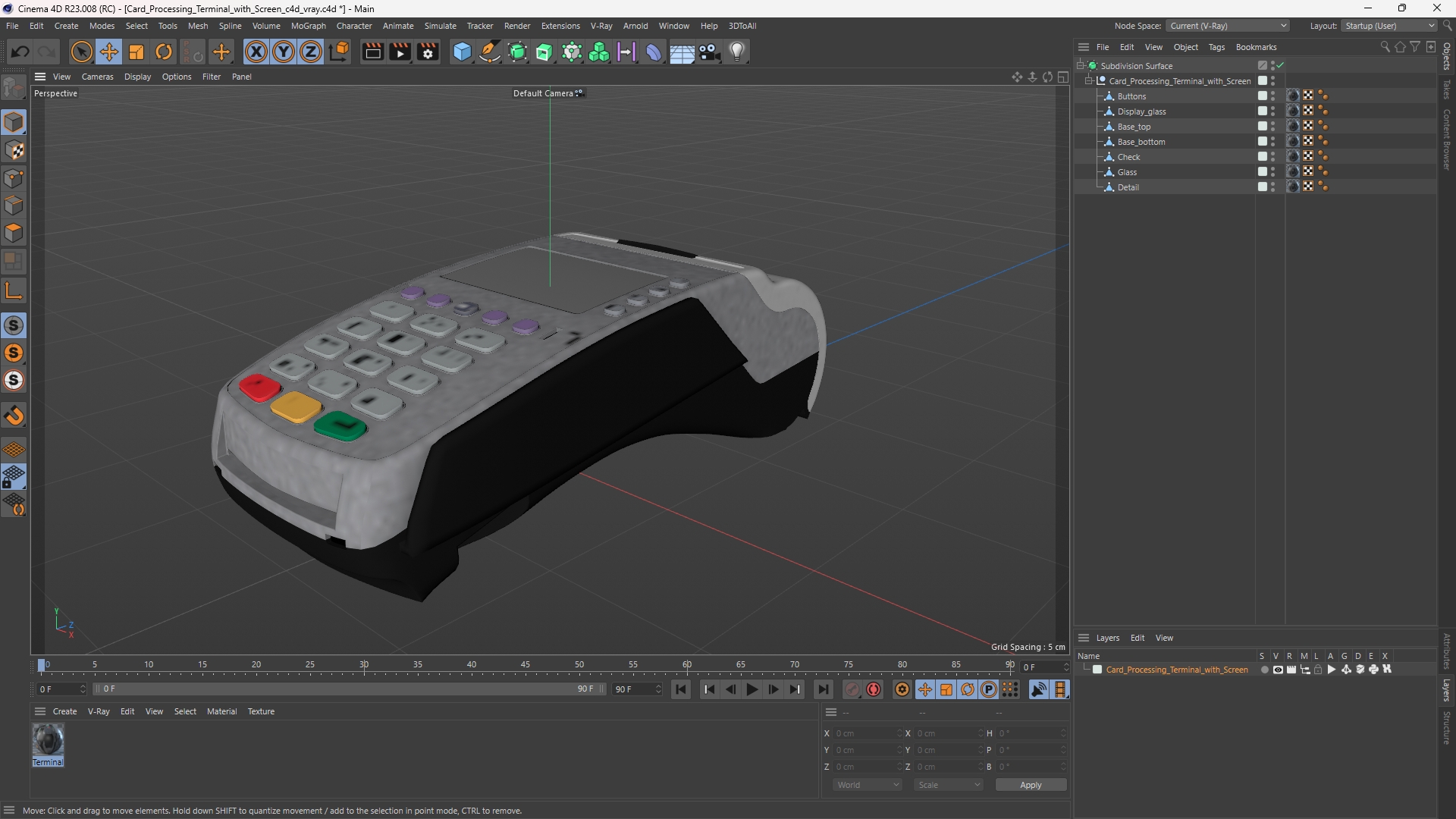This screenshot has height=819, width=1456.
Task: Click Render to Picture Viewer icon
Action: point(400,52)
